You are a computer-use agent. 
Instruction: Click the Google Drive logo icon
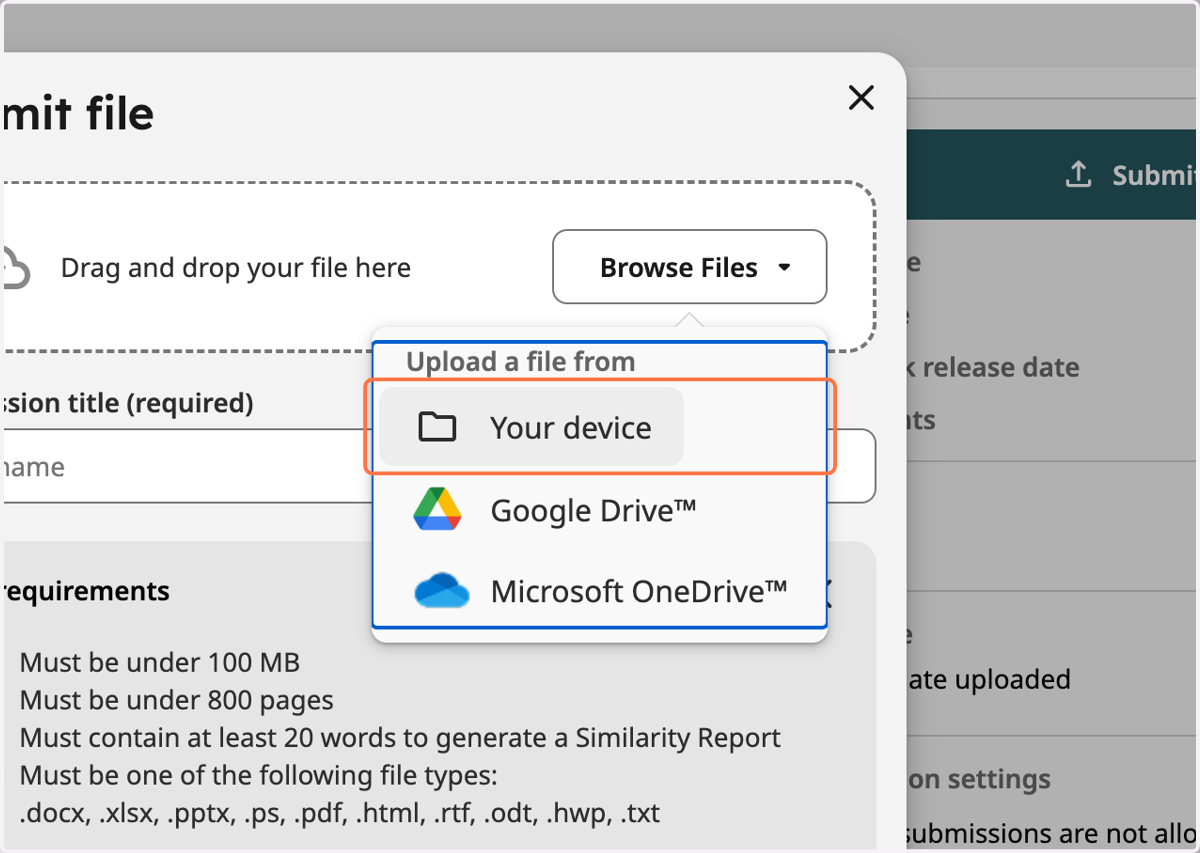[437, 510]
